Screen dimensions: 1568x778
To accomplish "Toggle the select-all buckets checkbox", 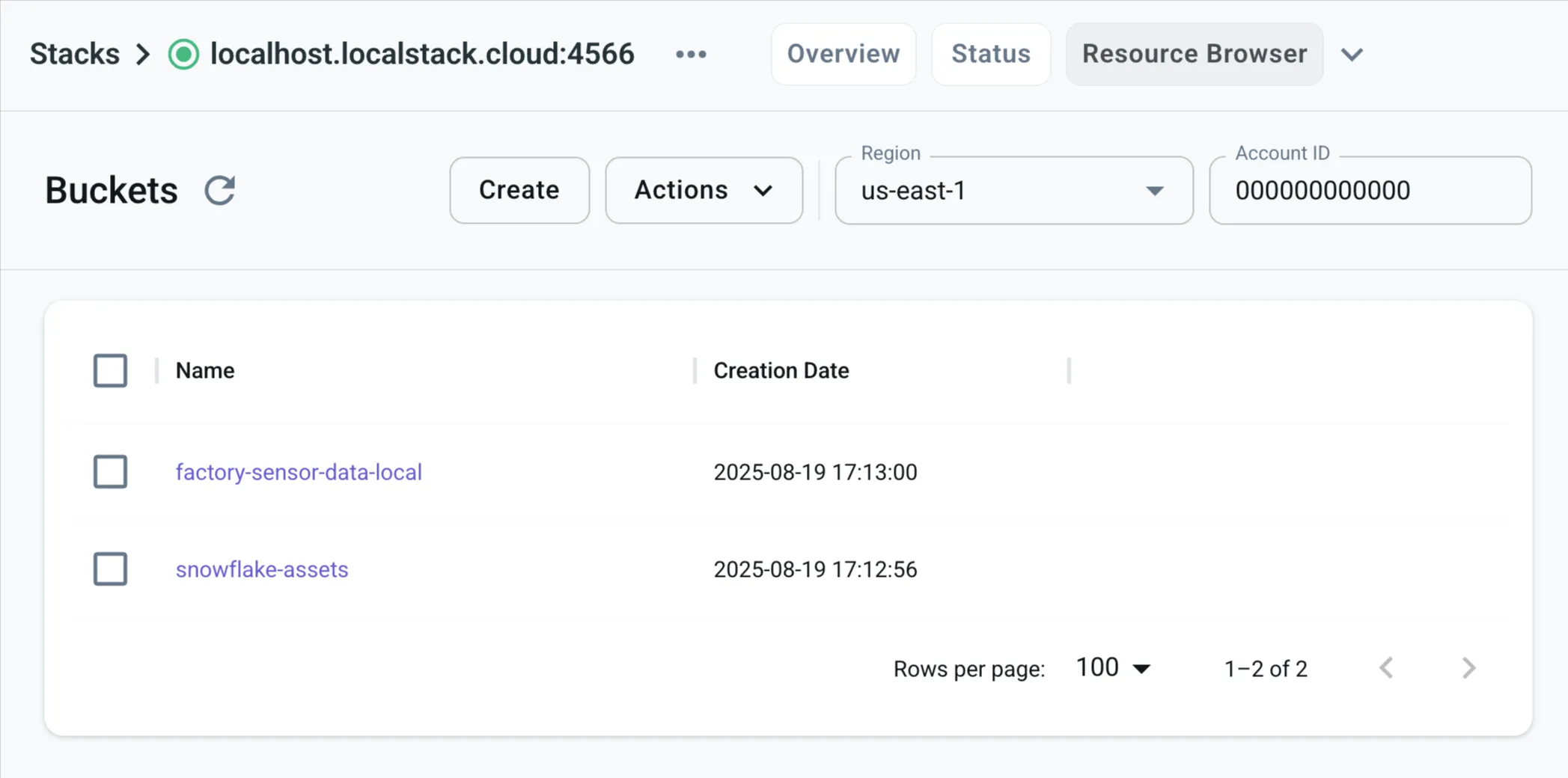I will (110, 370).
